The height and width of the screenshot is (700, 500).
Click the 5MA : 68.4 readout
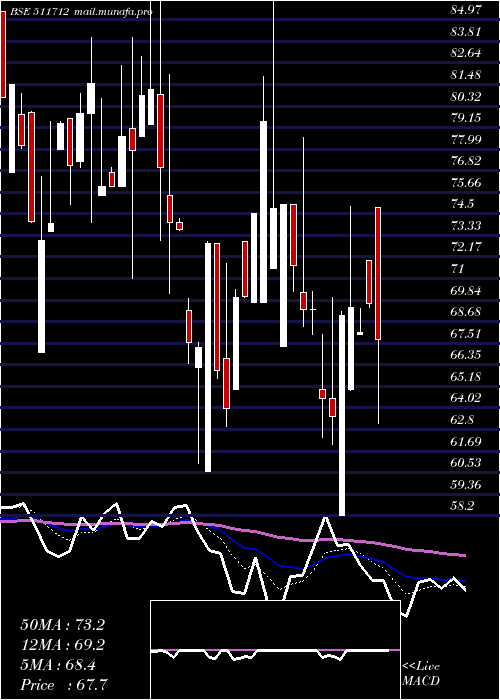click(x=58, y=665)
